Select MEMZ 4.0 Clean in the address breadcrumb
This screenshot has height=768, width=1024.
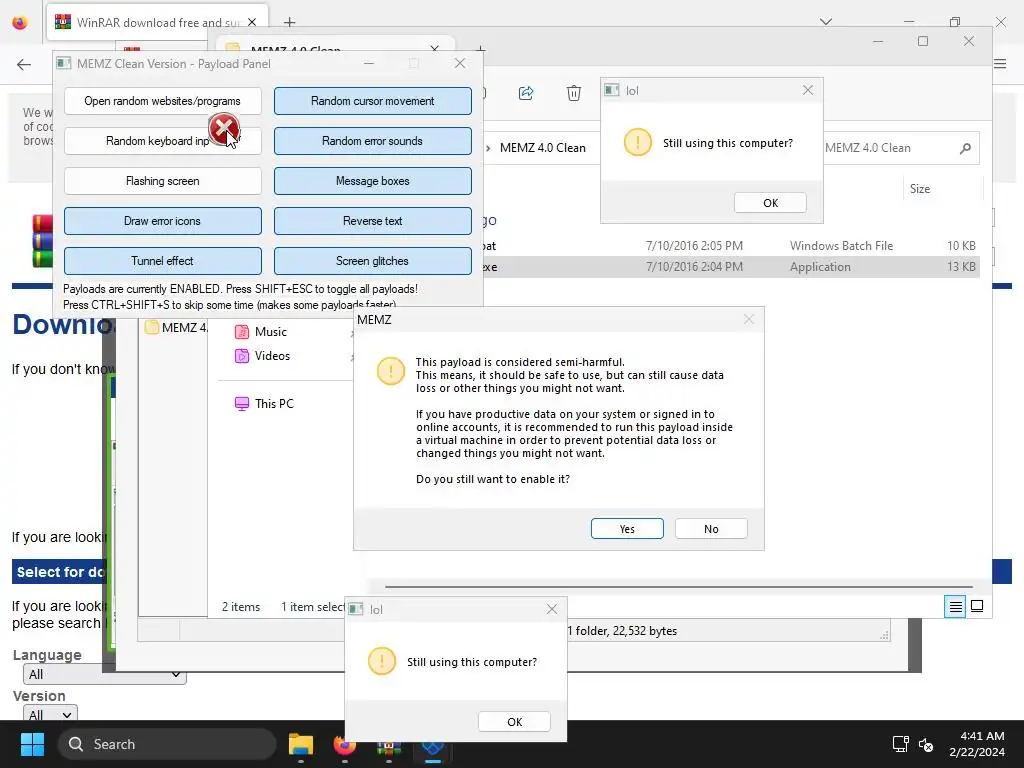click(x=543, y=148)
